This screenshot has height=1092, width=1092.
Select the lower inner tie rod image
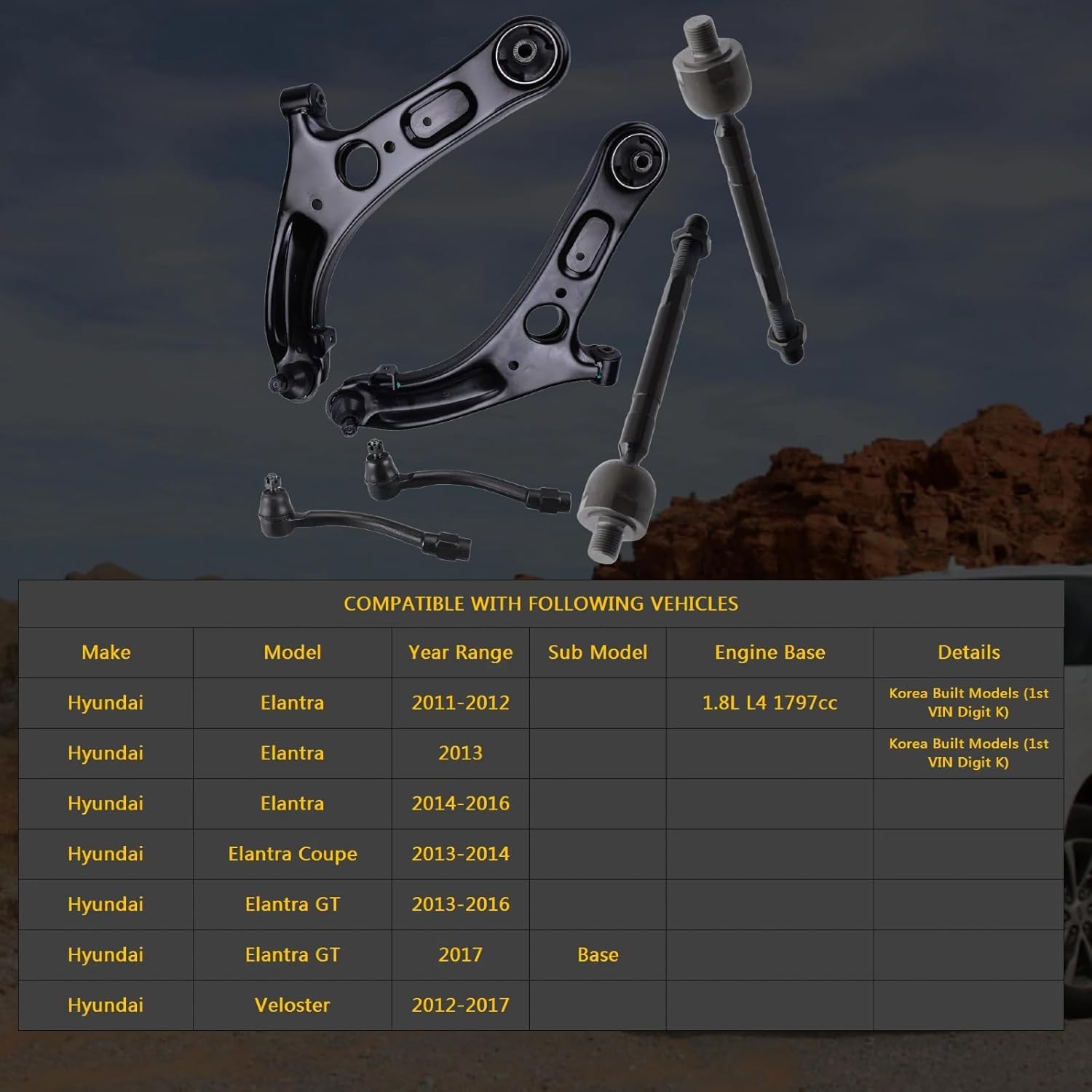pos(644,389)
